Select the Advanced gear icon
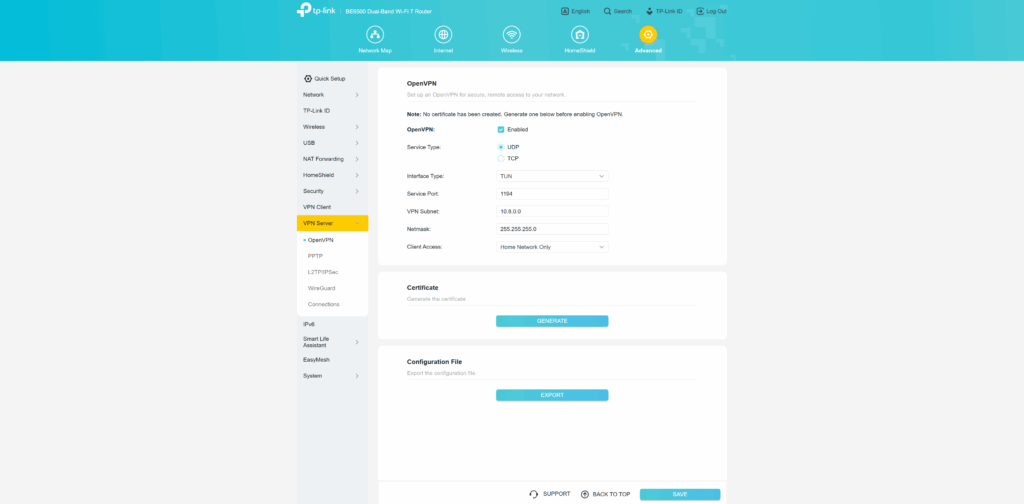The image size is (1024, 504). click(x=648, y=35)
